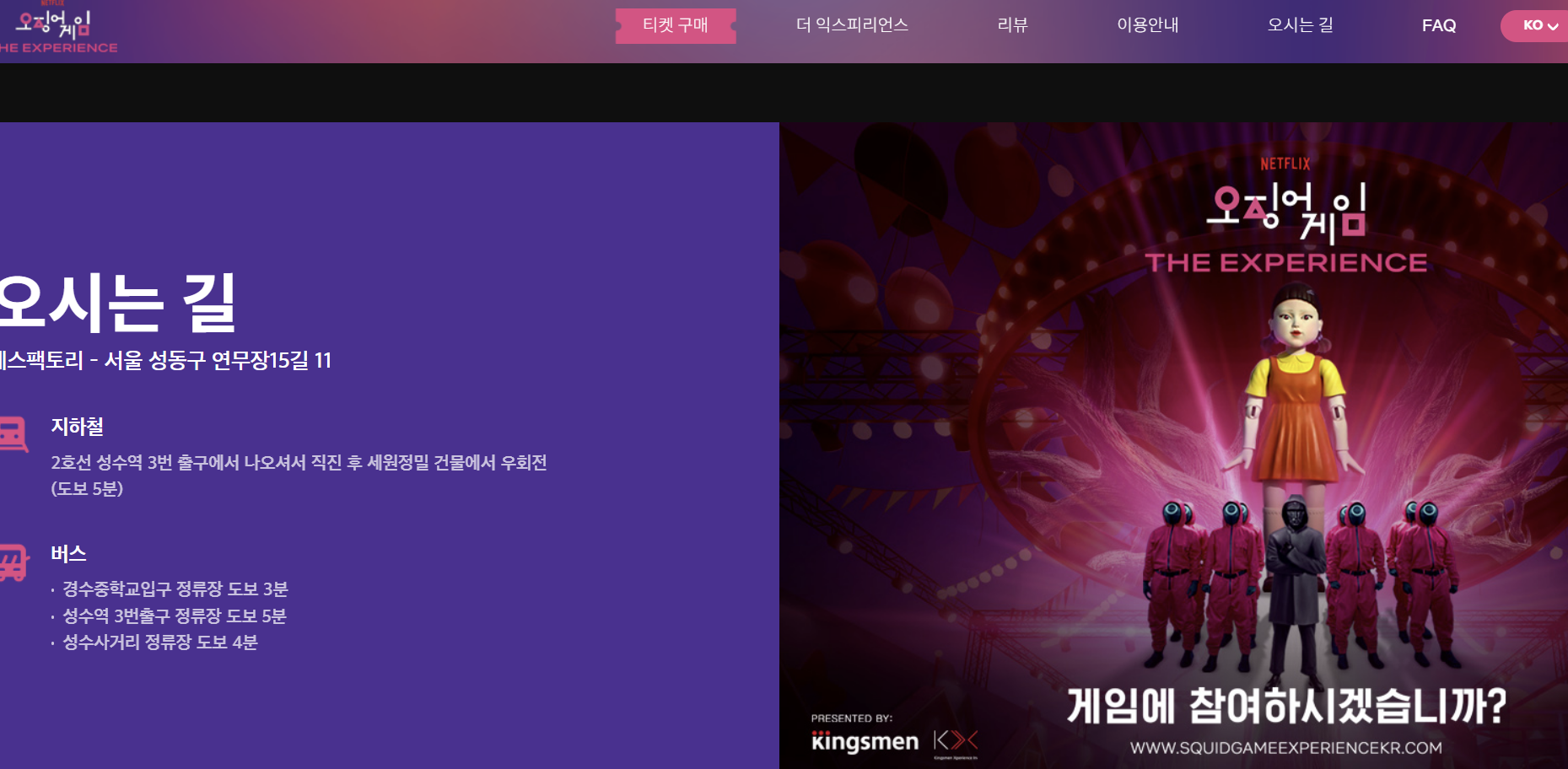Click the 2호선 성수역 3번 출구 directions text
The height and width of the screenshot is (769, 1568).
(299, 462)
